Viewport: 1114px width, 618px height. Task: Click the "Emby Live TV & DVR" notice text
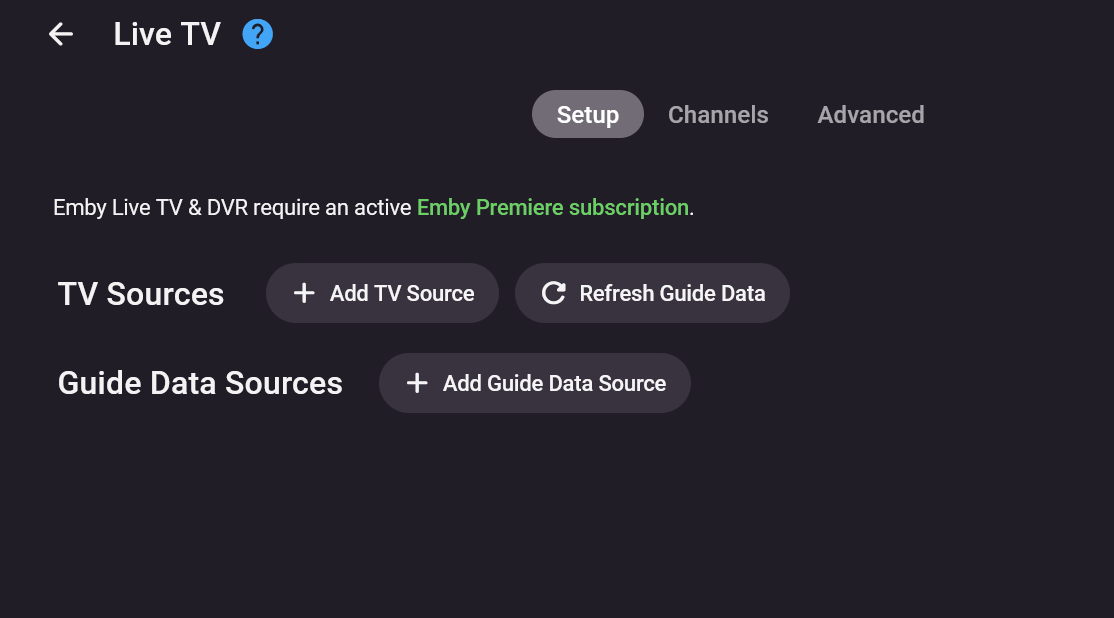coord(150,208)
